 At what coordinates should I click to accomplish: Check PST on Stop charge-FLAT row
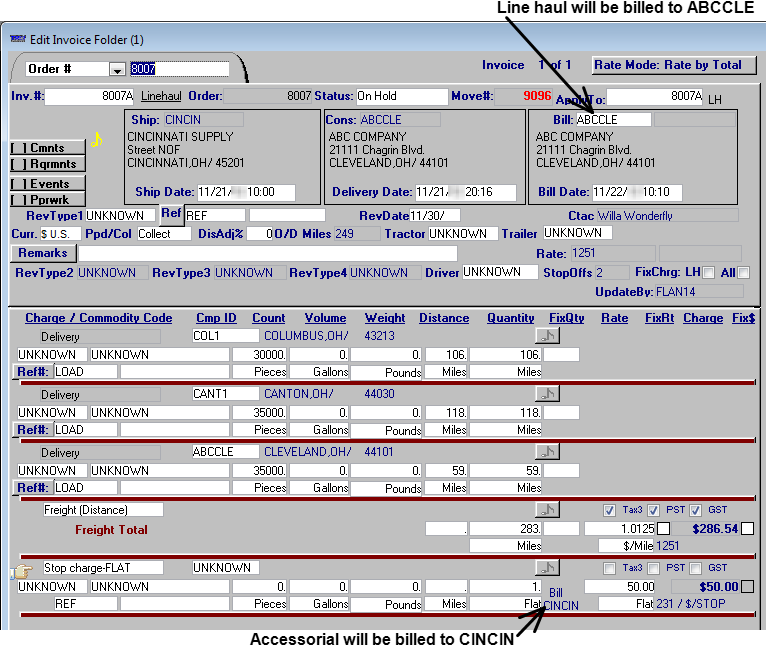[x=653, y=568]
